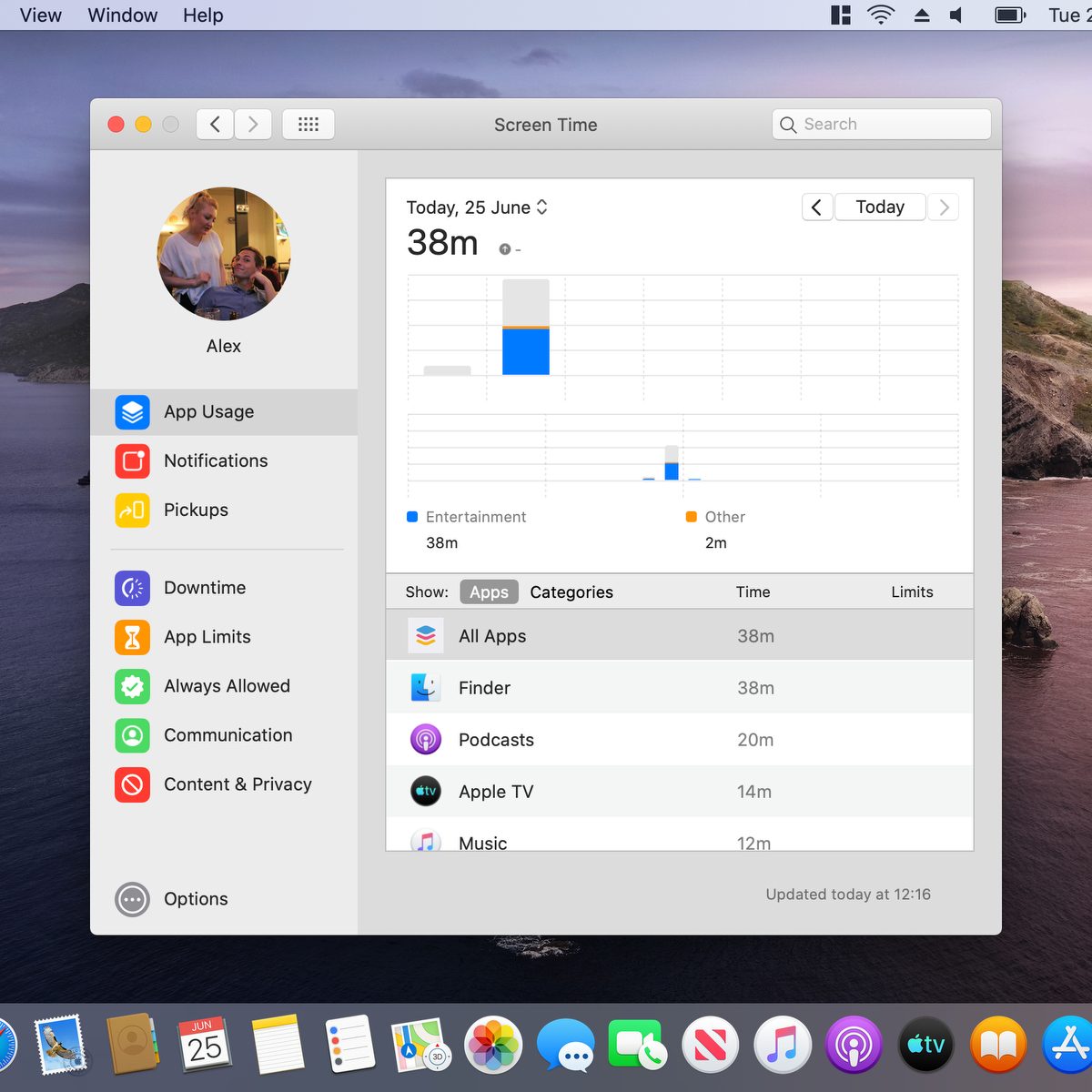Image resolution: width=1092 pixels, height=1092 pixels.
Task: Open Books from the Dock
Action: 998,1045
